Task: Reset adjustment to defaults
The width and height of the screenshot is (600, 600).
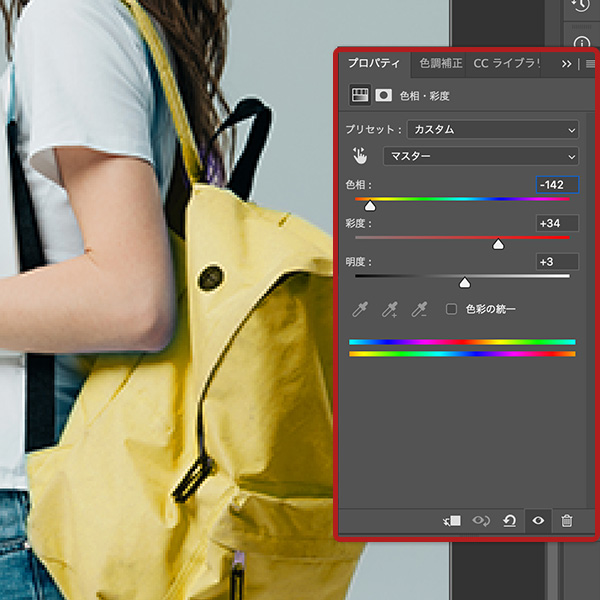Action: pyautogui.click(x=510, y=520)
